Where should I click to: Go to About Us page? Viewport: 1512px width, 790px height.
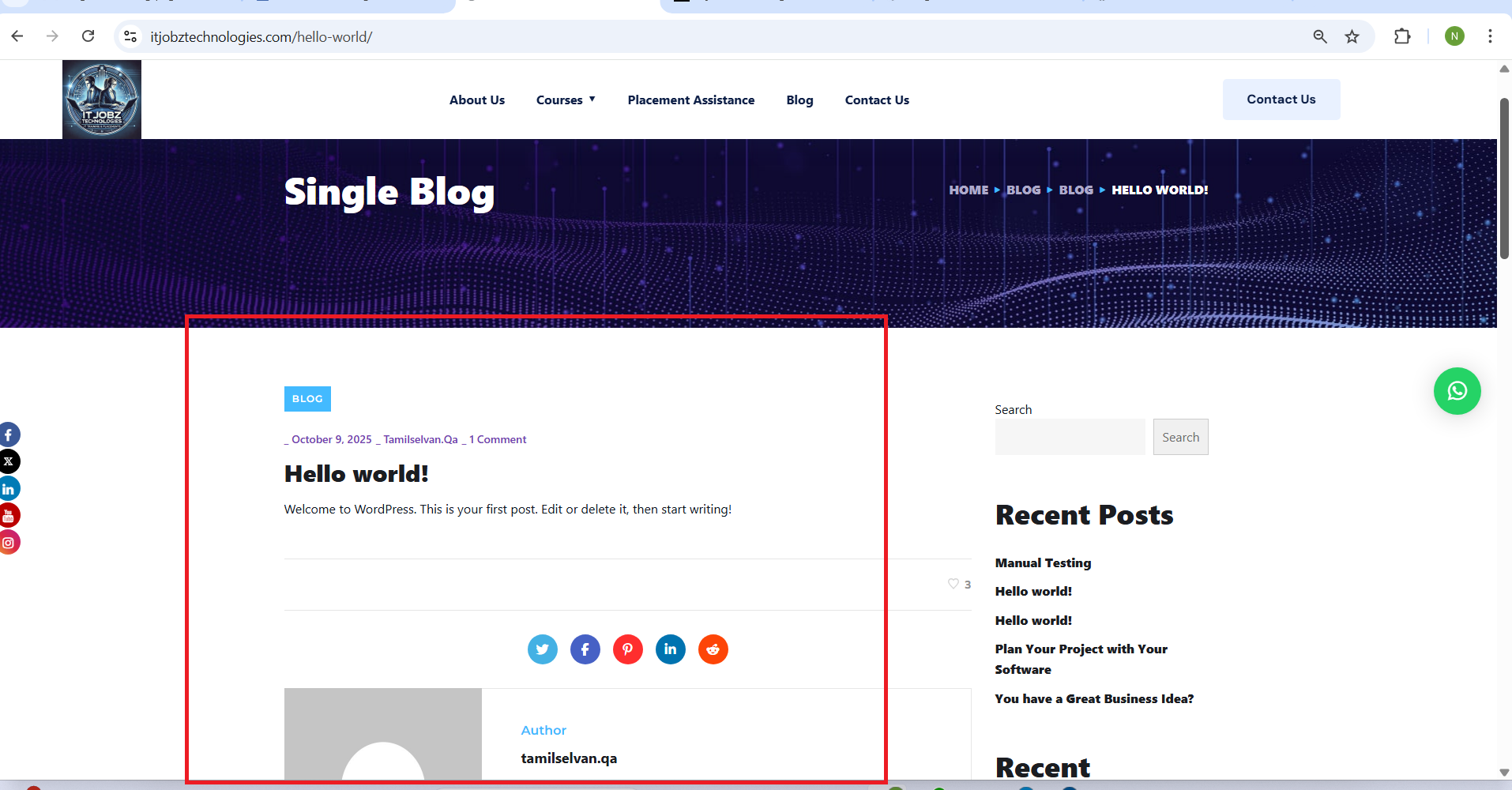[x=476, y=100]
